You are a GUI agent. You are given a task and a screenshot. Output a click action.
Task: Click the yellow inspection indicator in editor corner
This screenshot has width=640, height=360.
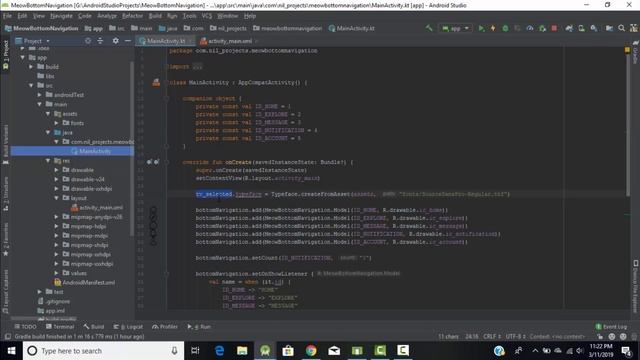[627, 50]
